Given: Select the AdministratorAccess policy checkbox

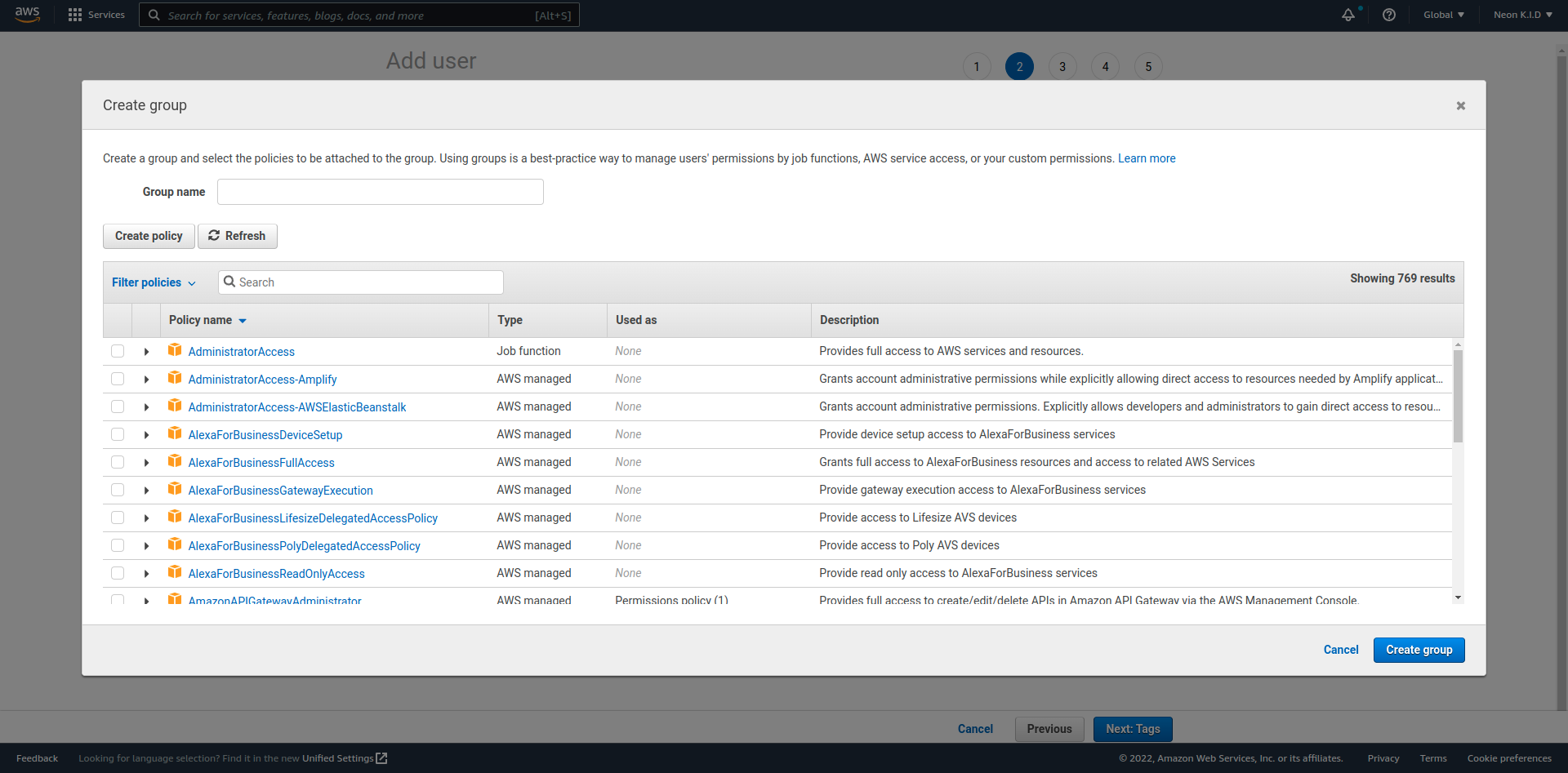Looking at the screenshot, I should click(x=118, y=351).
